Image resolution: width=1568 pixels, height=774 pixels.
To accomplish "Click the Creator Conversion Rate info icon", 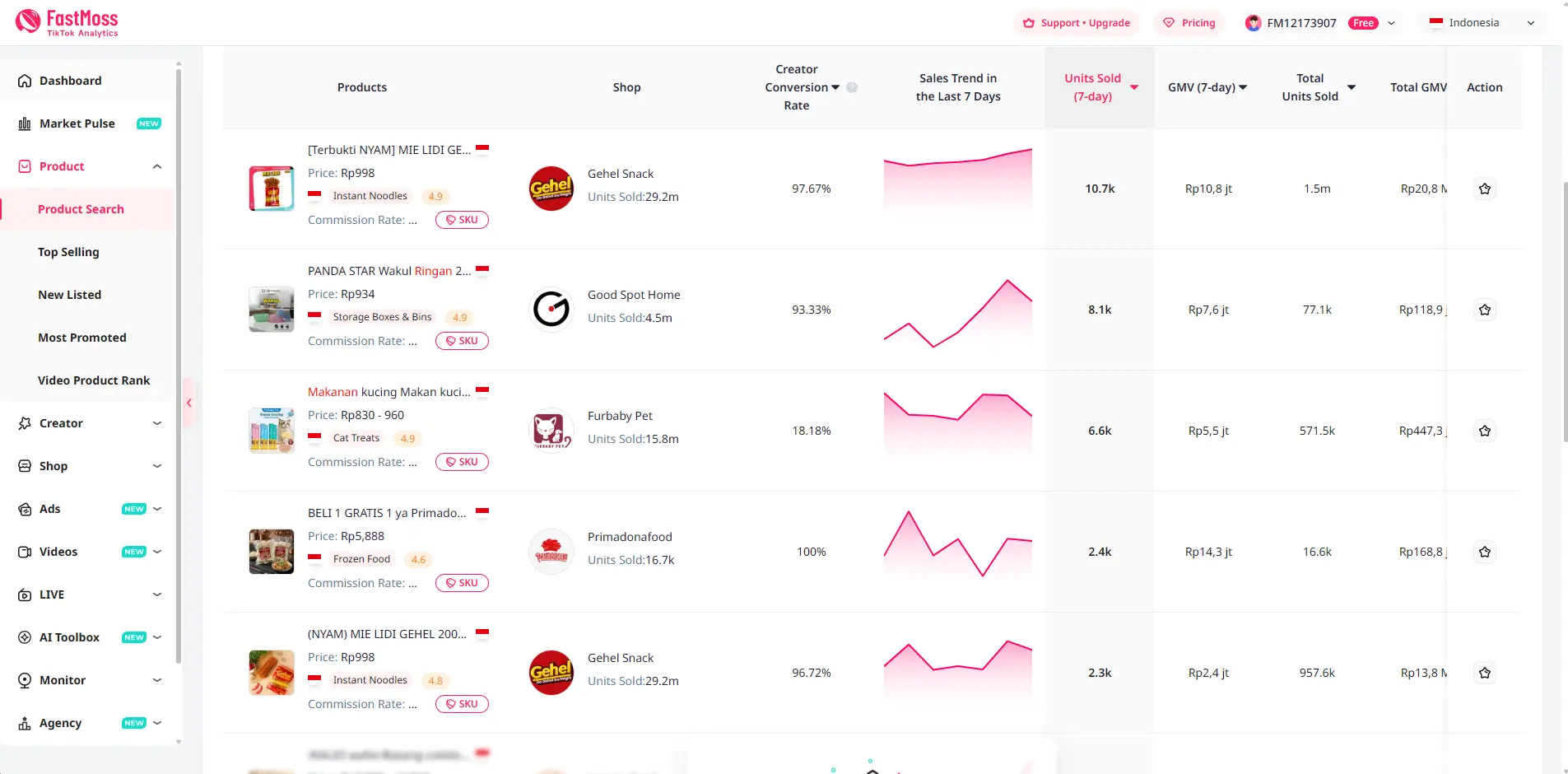I will tap(852, 87).
